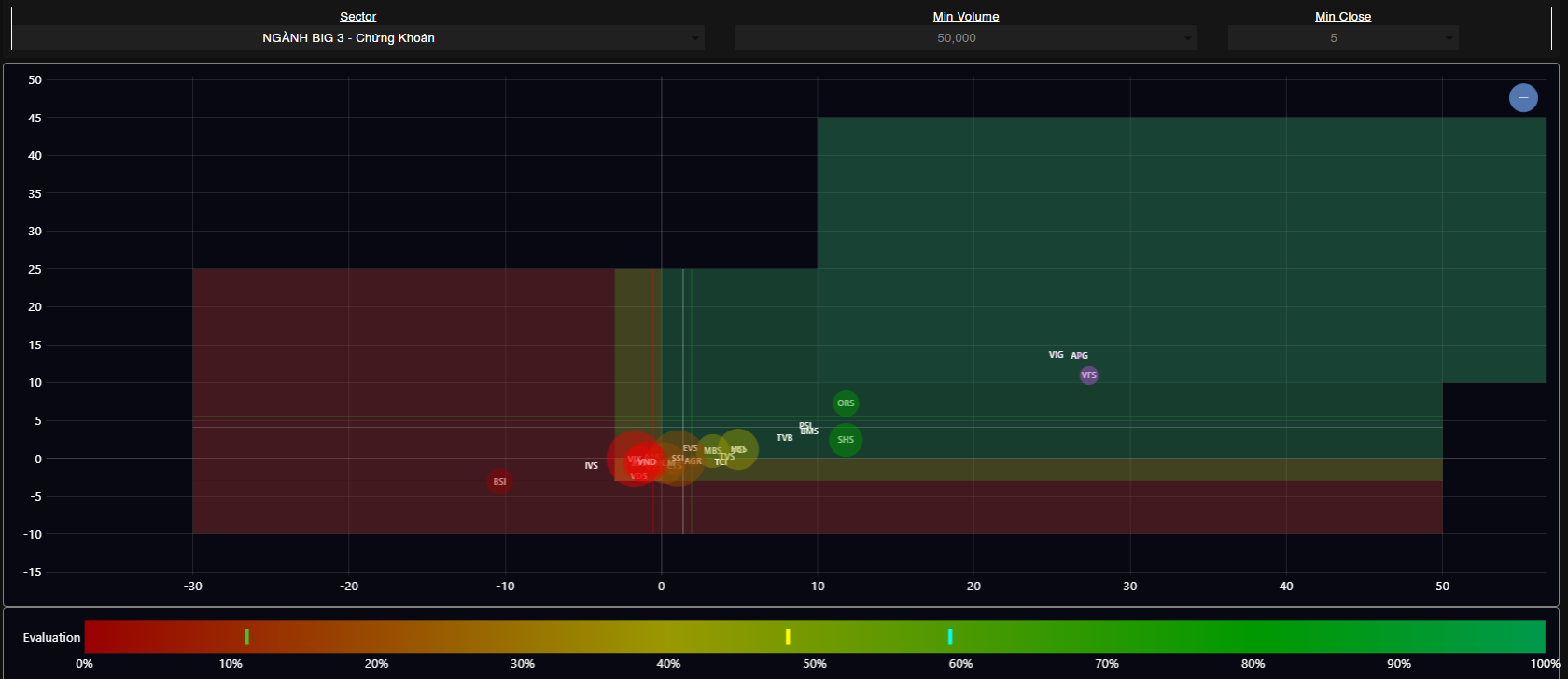1568x679 pixels.
Task: Click the cyan marker on Evaluation bar
Action: tap(950, 637)
